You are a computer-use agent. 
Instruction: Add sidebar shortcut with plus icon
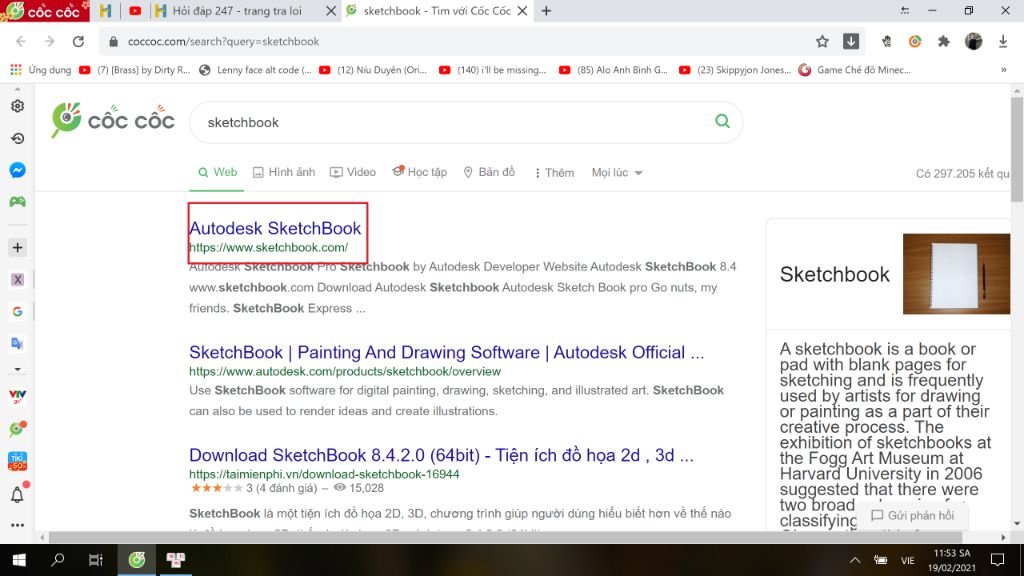tap(18, 248)
